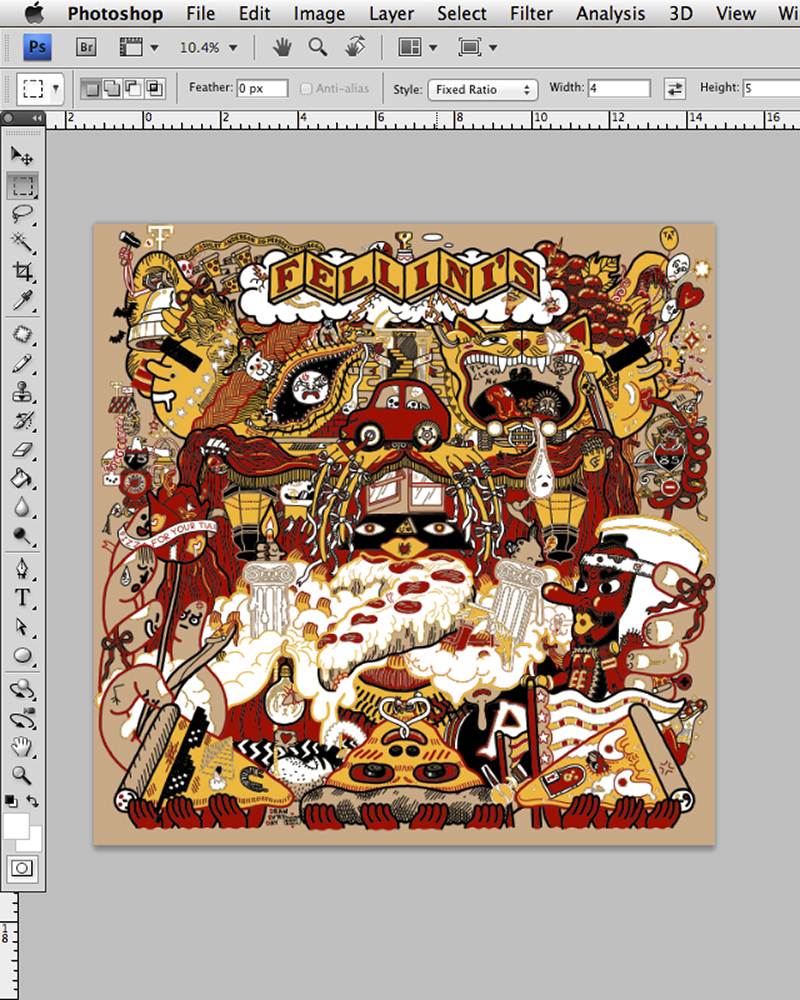Swap the Width and Height values
Viewport: 800px width, 1000px height.
click(x=675, y=89)
